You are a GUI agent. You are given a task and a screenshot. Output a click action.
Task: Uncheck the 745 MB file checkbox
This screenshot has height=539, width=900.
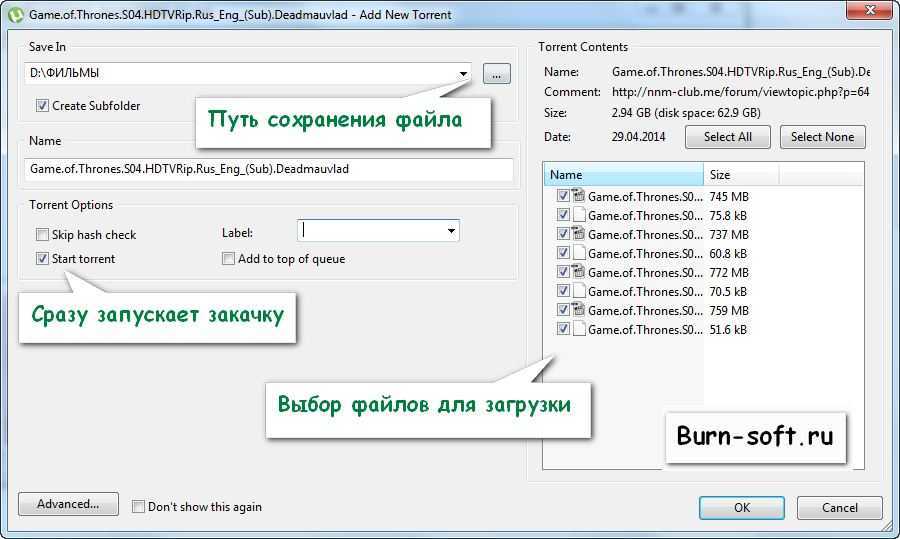click(563, 196)
